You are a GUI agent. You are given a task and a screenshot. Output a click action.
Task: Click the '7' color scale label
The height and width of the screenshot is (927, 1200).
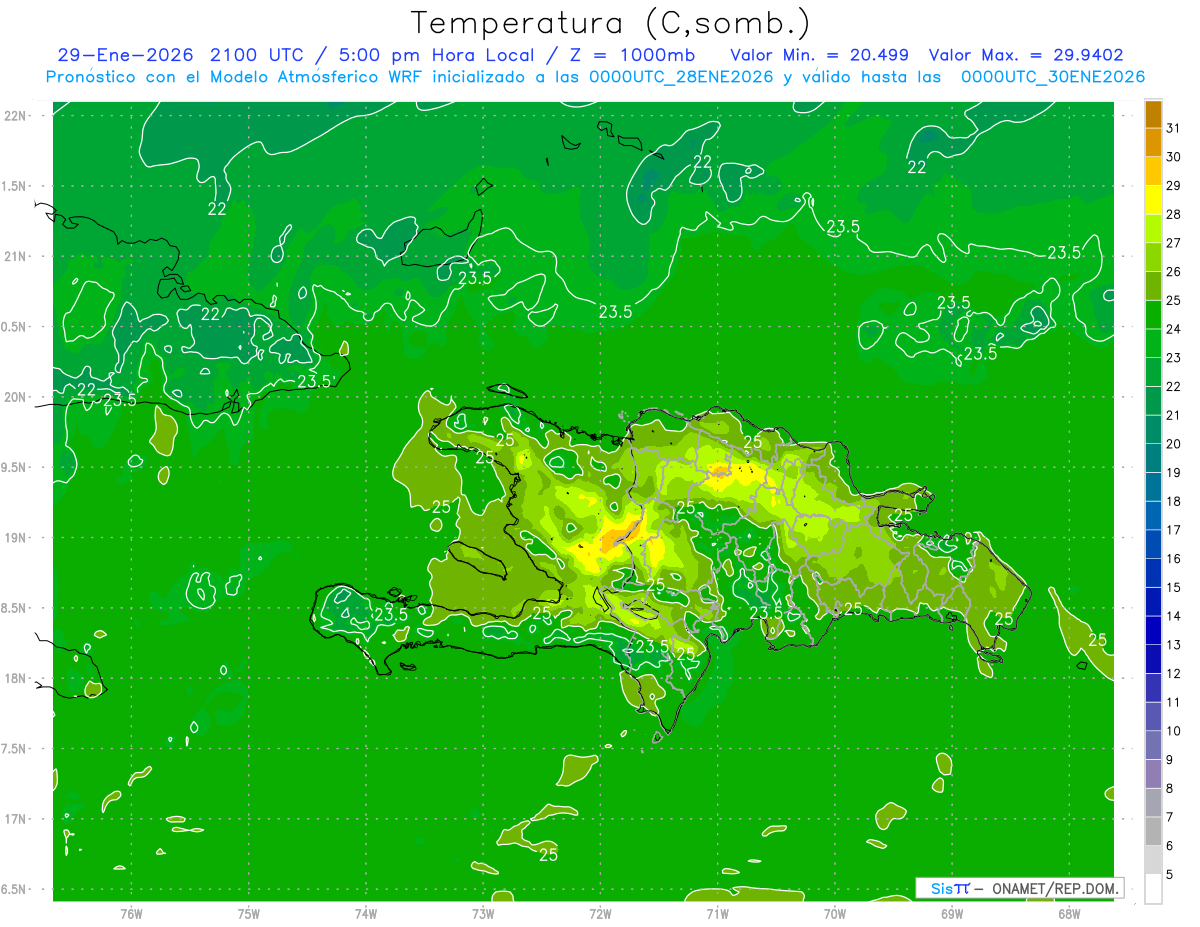coord(1170,817)
